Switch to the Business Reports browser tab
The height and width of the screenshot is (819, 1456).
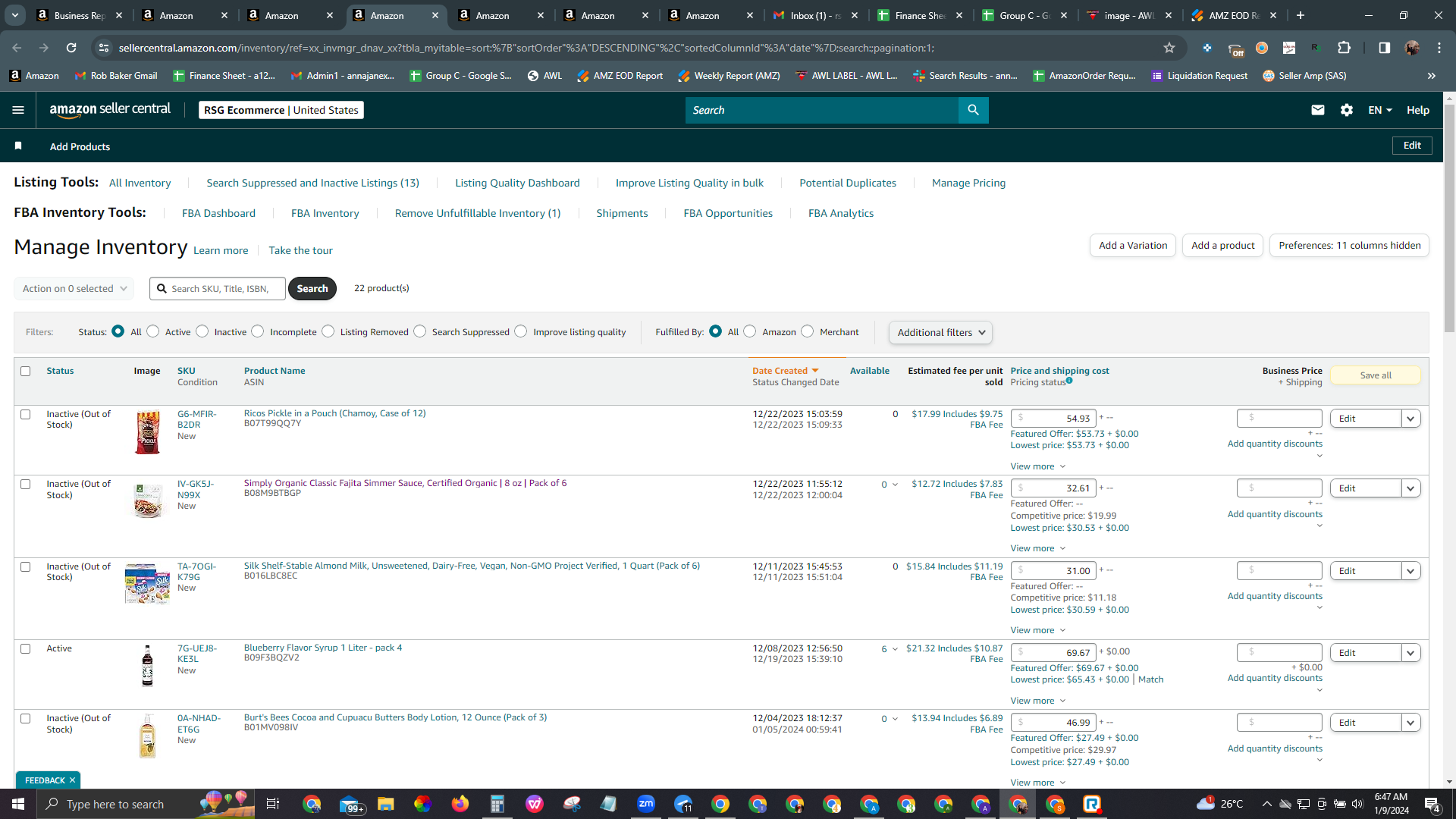click(x=80, y=15)
